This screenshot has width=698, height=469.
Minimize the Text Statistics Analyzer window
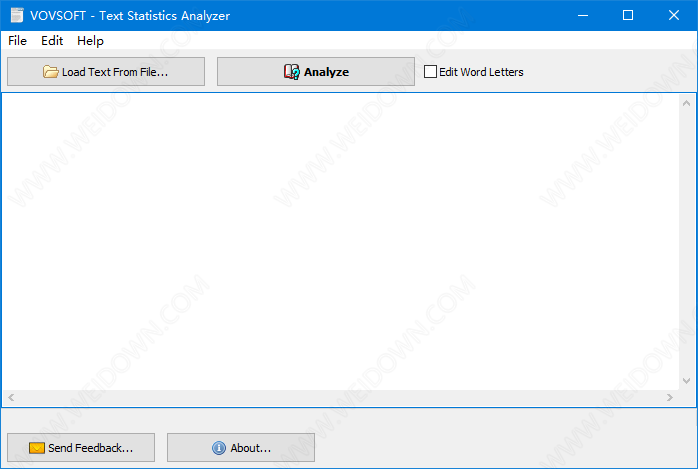(x=583, y=16)
